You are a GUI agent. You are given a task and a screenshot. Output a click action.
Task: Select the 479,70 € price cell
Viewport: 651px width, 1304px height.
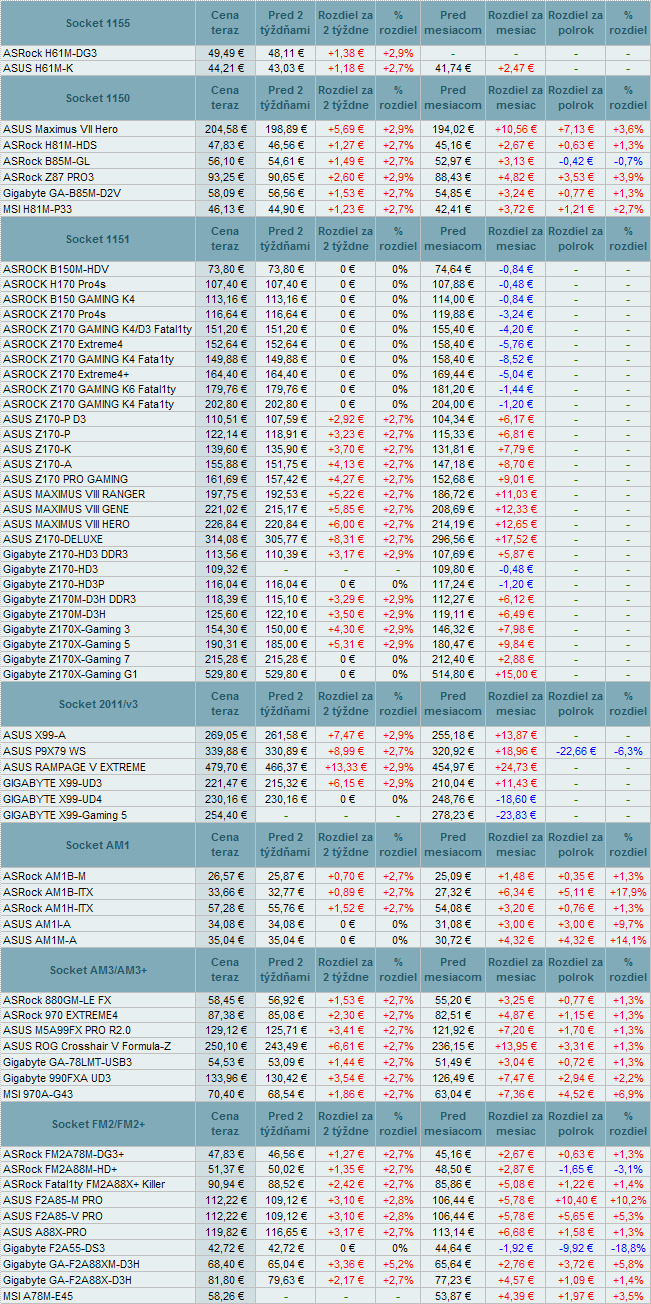click(x=225, y=767)
